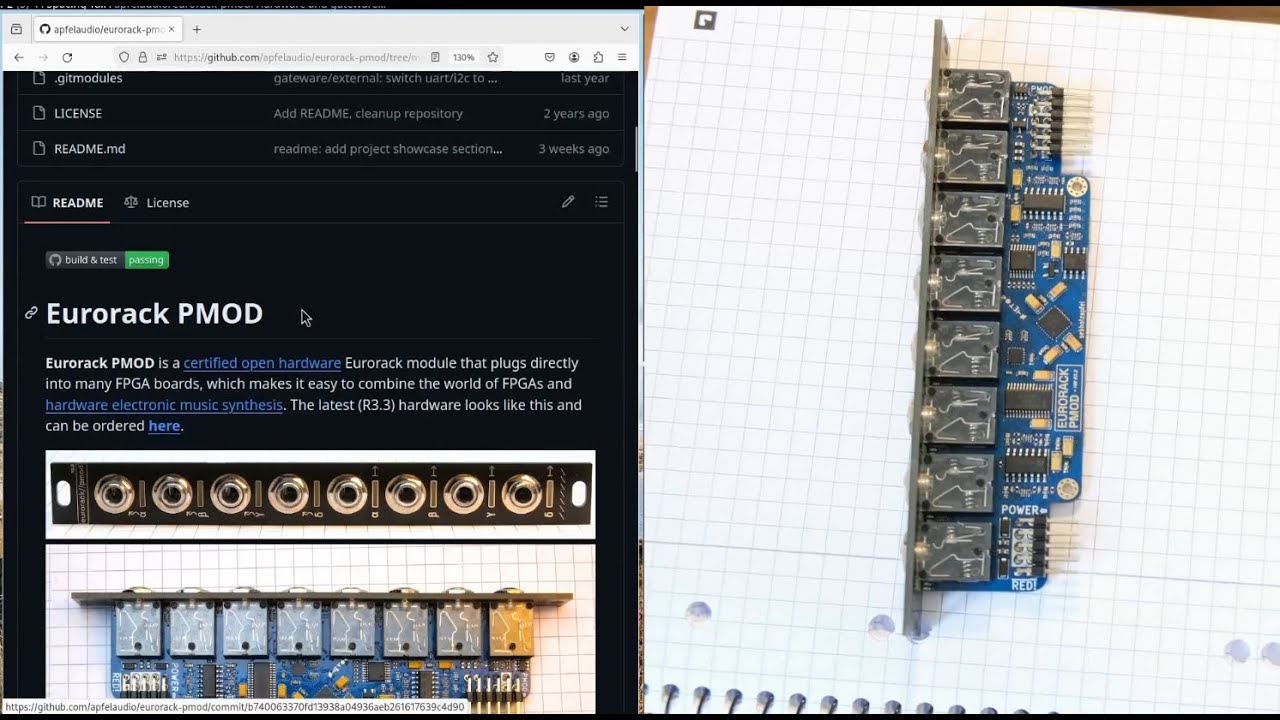Go forward one page
The image size is (1280, 720).
[43, 57]
